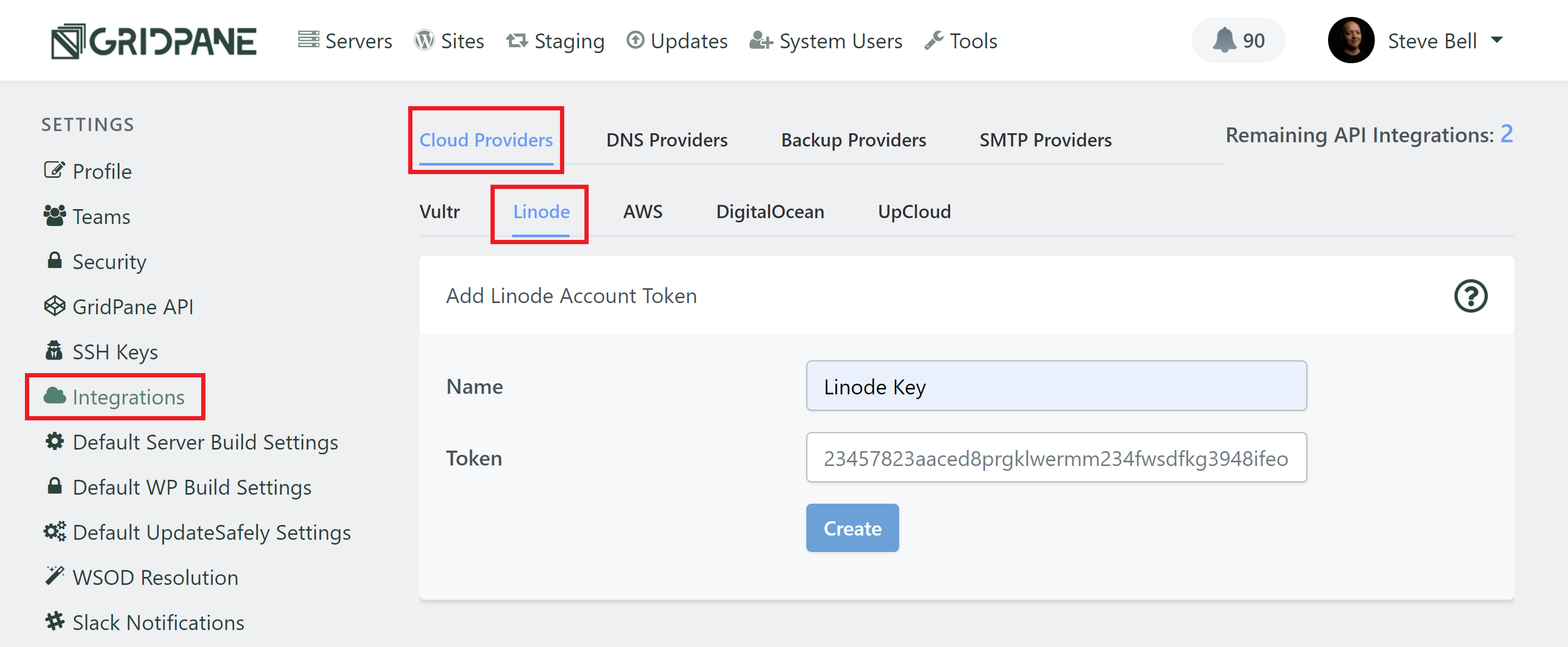Screen dimensions: 1568x647
Task: Select the Cloud Providers tab
Action: [x=486, y=140]
